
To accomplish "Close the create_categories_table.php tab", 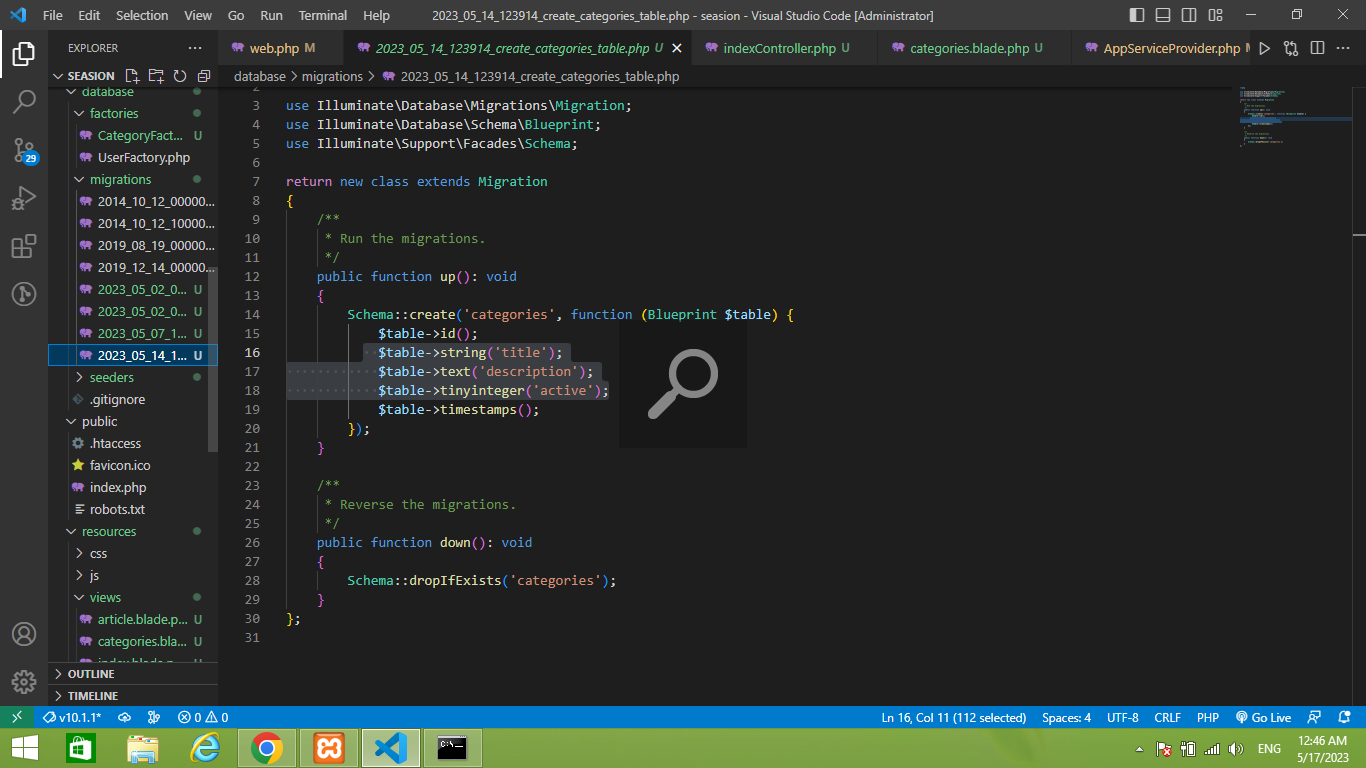I will tap(677, 48).
